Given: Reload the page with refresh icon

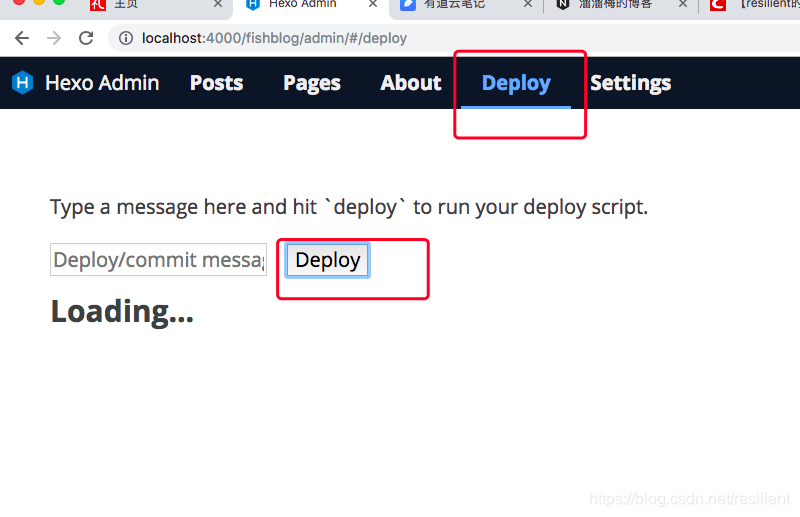Looking at the screenshot, I should [86, 38].
